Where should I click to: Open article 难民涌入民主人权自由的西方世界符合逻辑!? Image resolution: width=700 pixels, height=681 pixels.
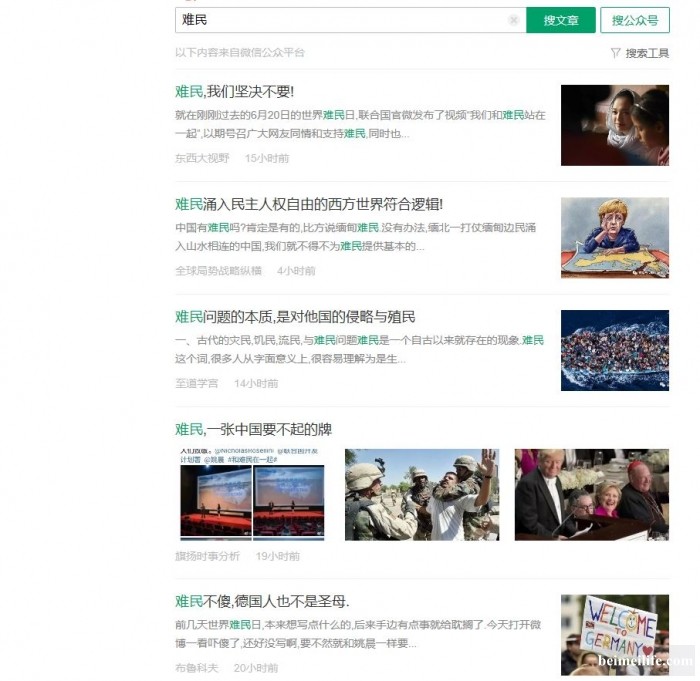pos(309,204)
